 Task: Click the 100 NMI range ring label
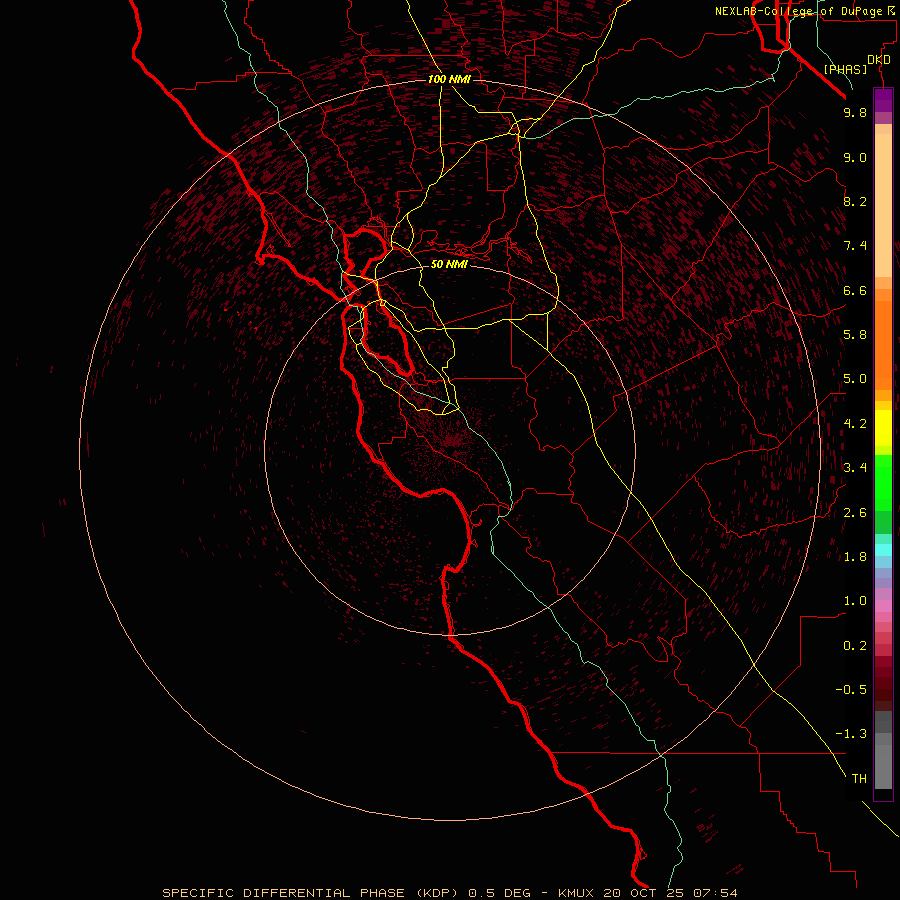pos(449,79)
